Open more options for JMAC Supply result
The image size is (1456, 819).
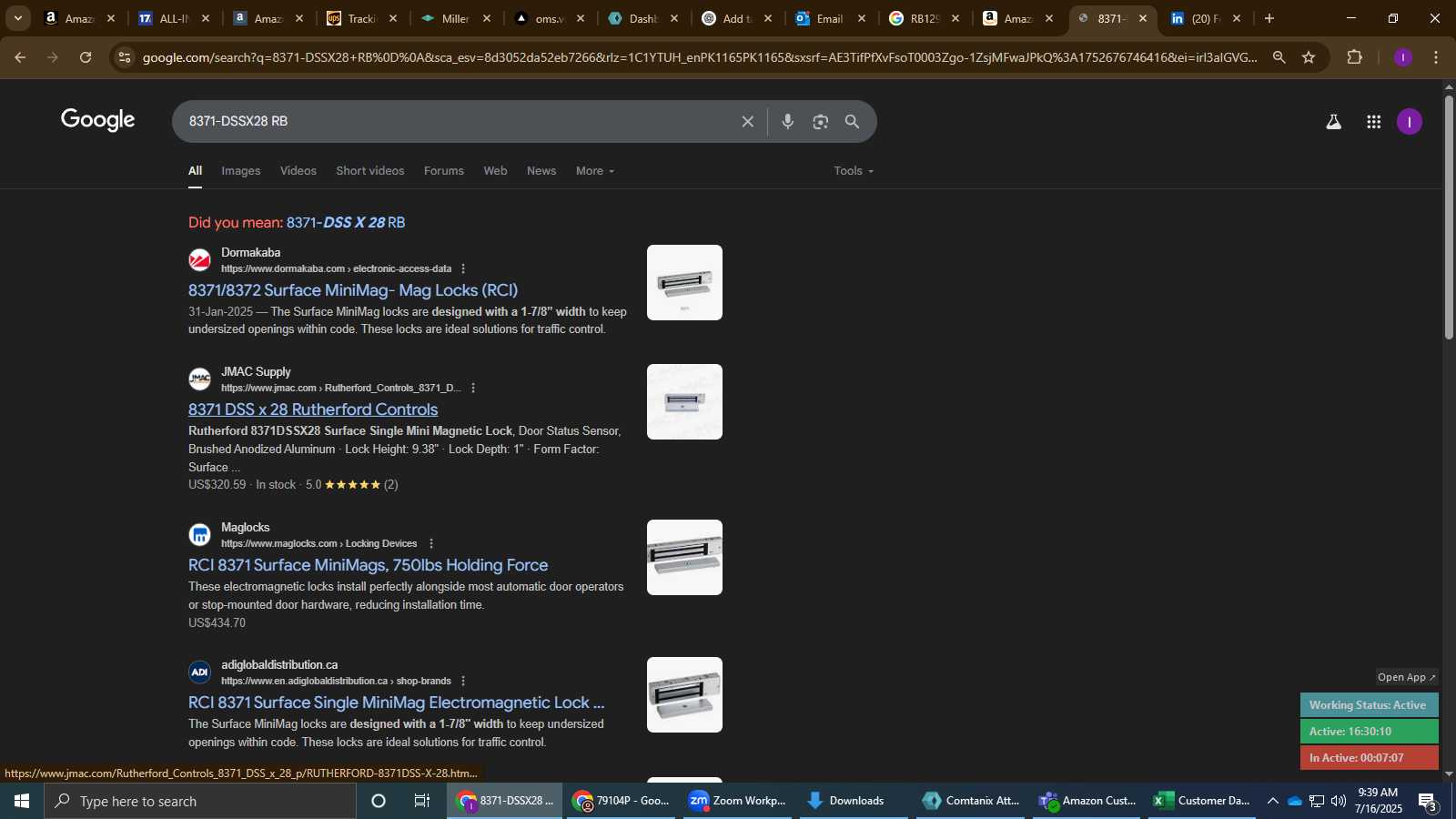point(473,388)
